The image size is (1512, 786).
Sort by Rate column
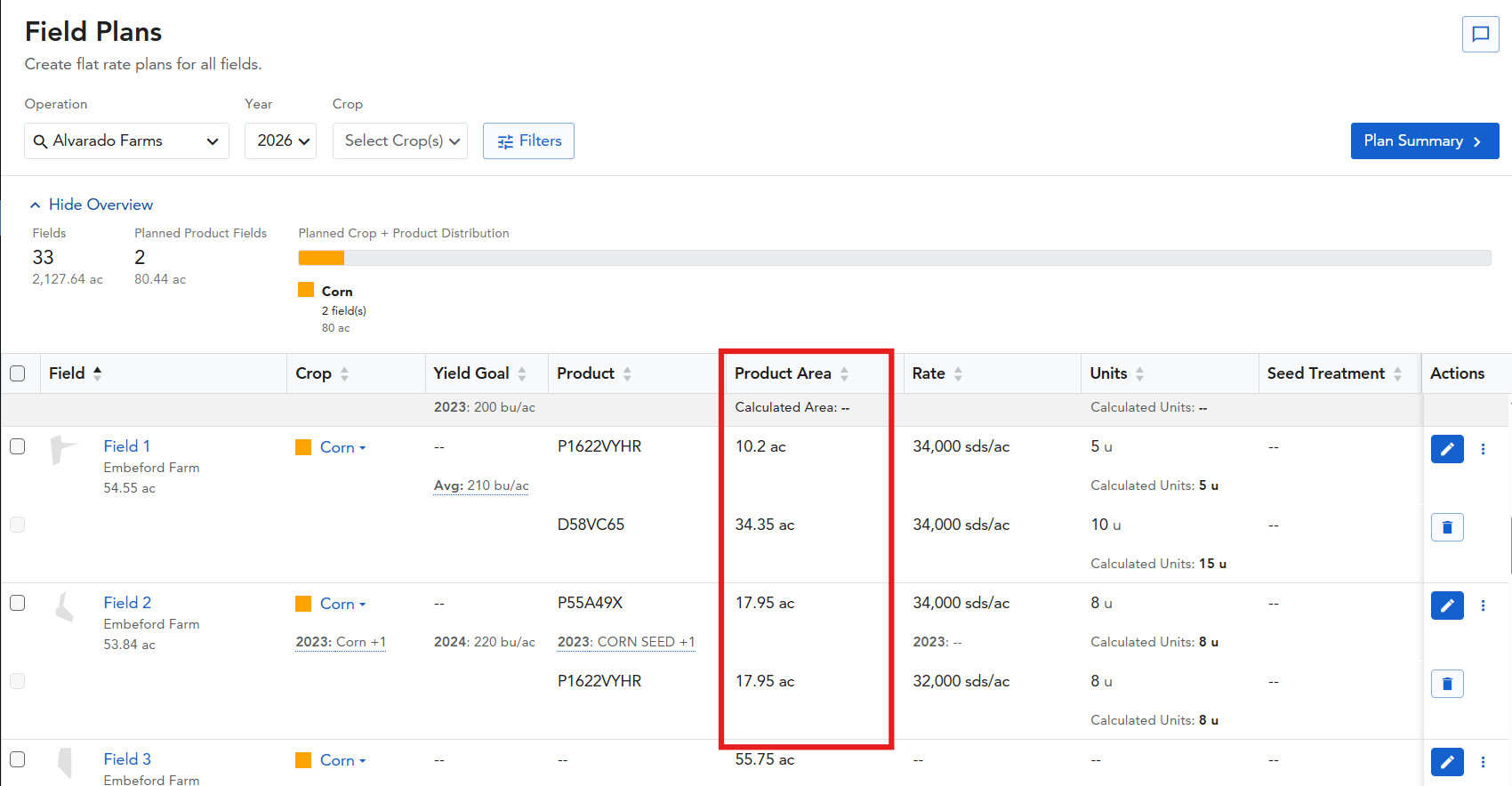pyautogui.click(x=958, y=374)
